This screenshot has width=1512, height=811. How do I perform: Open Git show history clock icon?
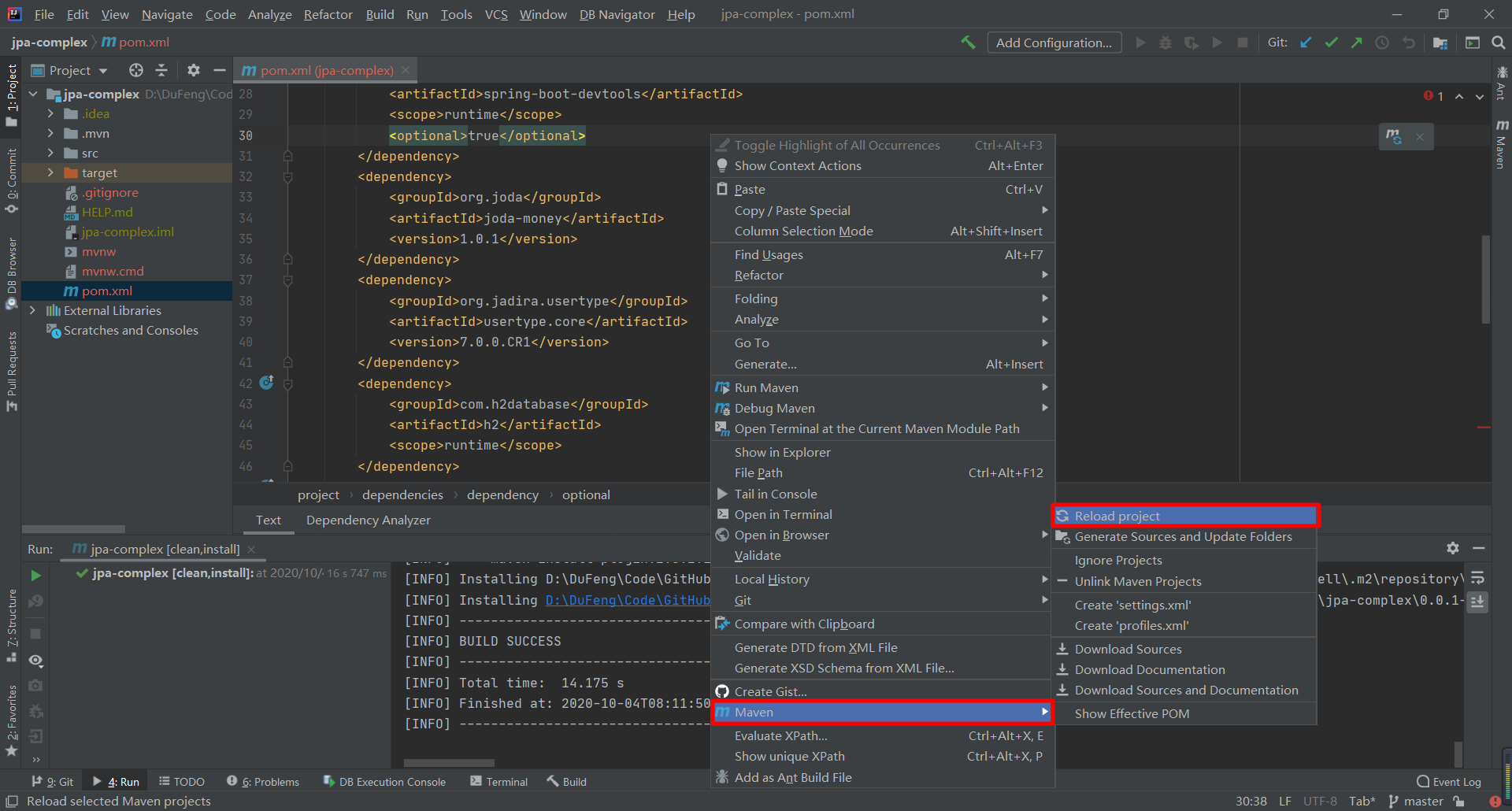click(x=1382, y=43)
